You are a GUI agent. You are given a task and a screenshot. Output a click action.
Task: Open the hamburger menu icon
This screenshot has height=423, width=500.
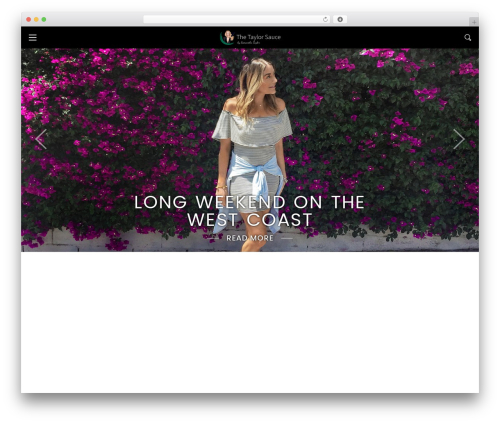[x=33, y=37]
